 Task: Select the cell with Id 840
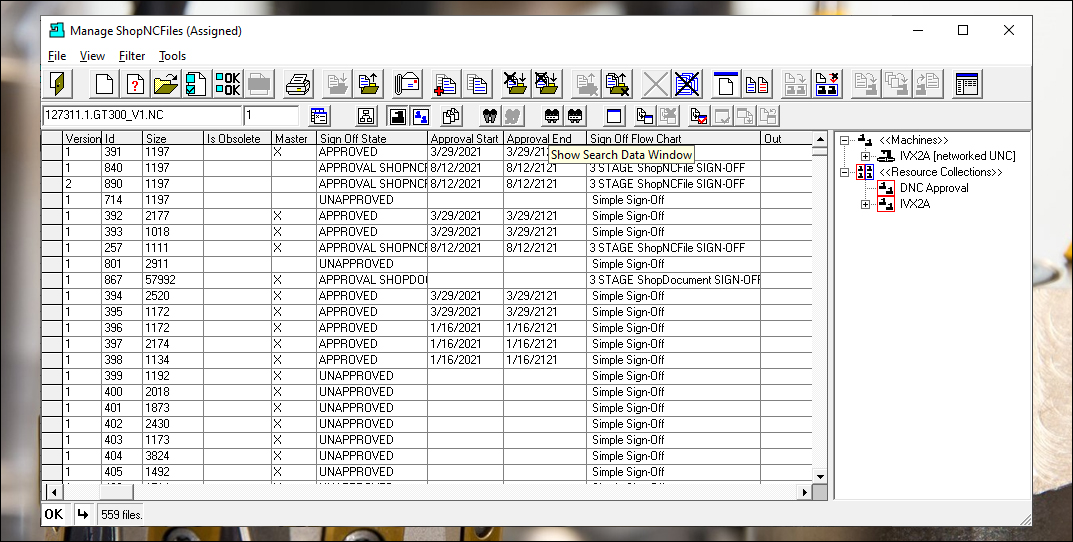pyautogui.click(x=122, y=168)
